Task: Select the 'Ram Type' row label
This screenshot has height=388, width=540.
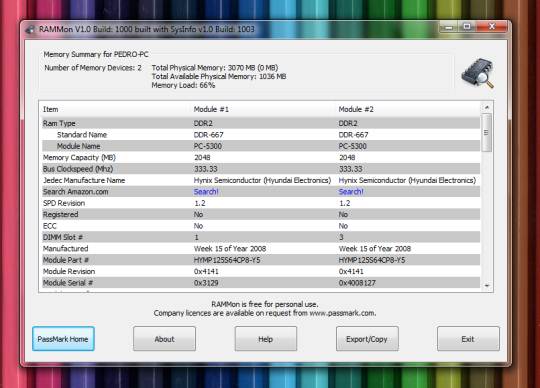Action: tap(59, 123)
